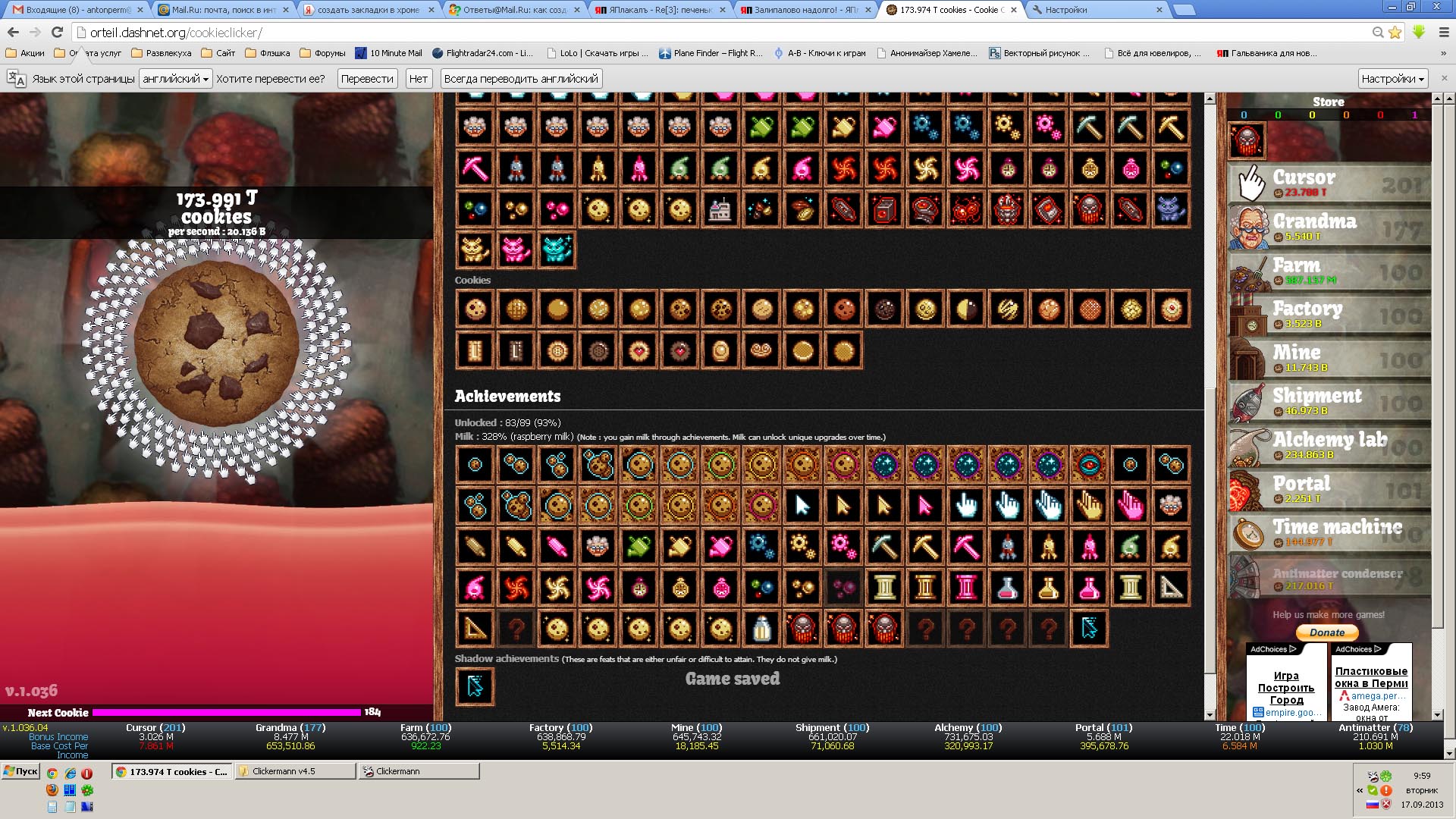Click the browser Reload icon
Image resolution: width=1456 pixels, height=819 pixels.
click(57, 32)
